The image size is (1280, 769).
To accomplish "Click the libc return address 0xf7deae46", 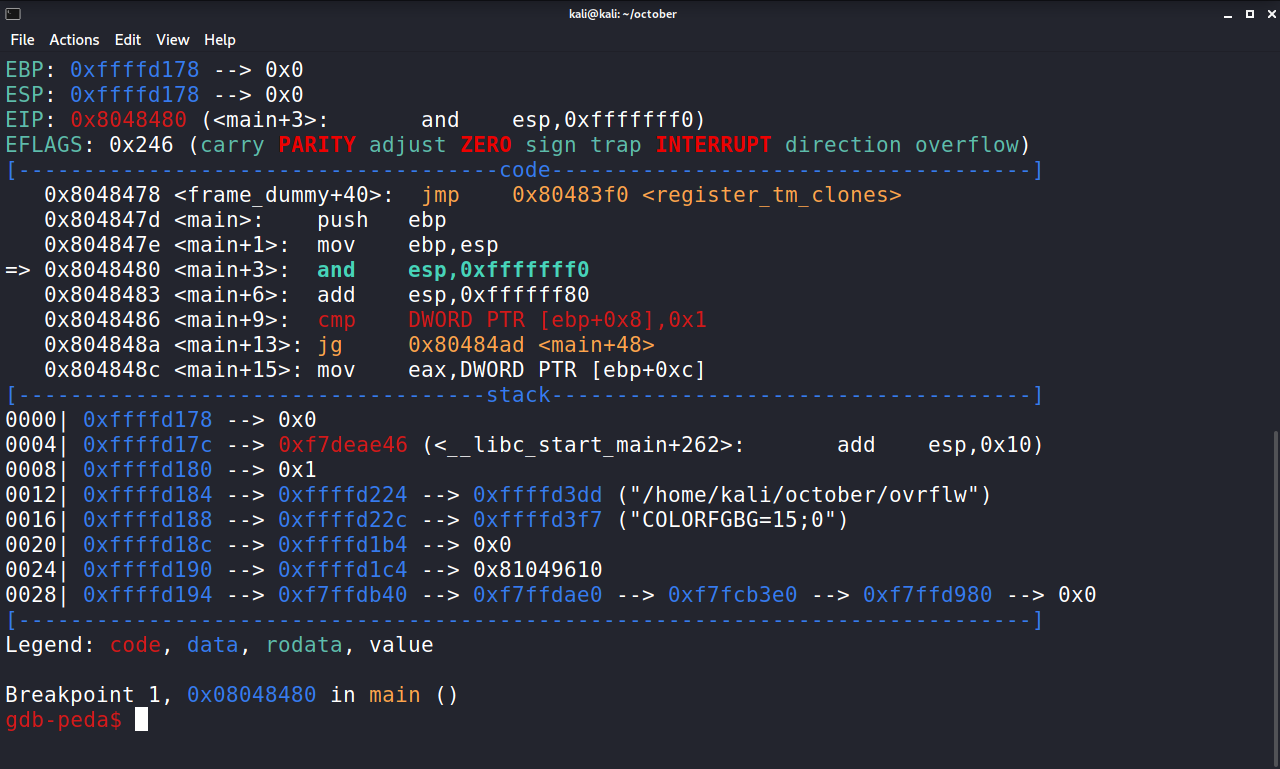I will [343, 445].
